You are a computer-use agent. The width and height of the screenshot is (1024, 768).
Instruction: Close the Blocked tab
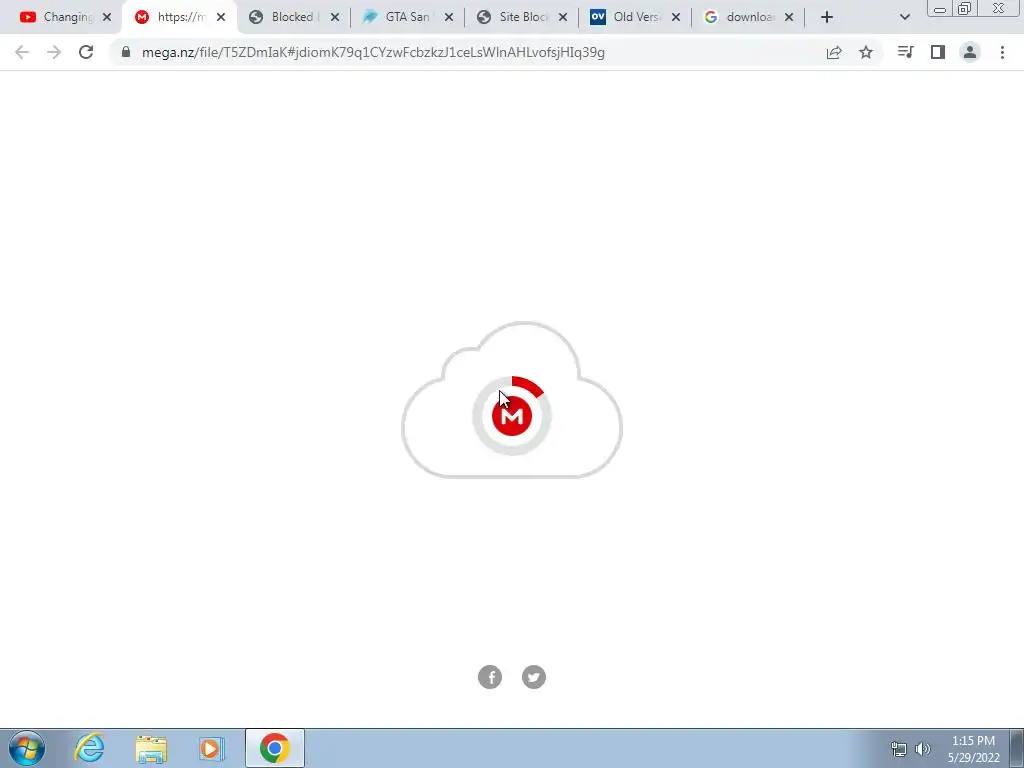pos(335,17)
